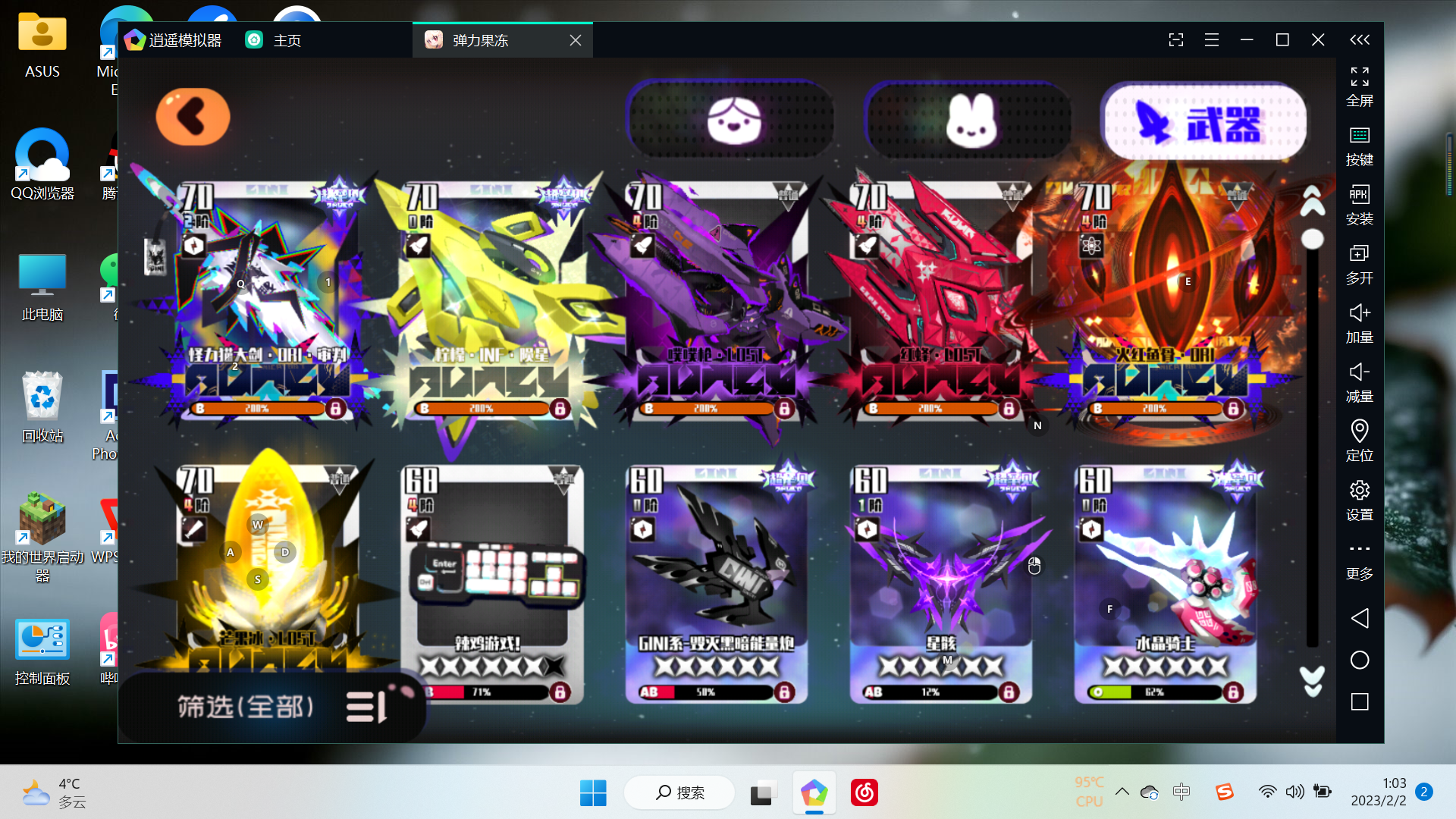The width and height of the screenshot is (1456, 819).
Task: Click the Android back triangle button
Action: [1360, 618]
